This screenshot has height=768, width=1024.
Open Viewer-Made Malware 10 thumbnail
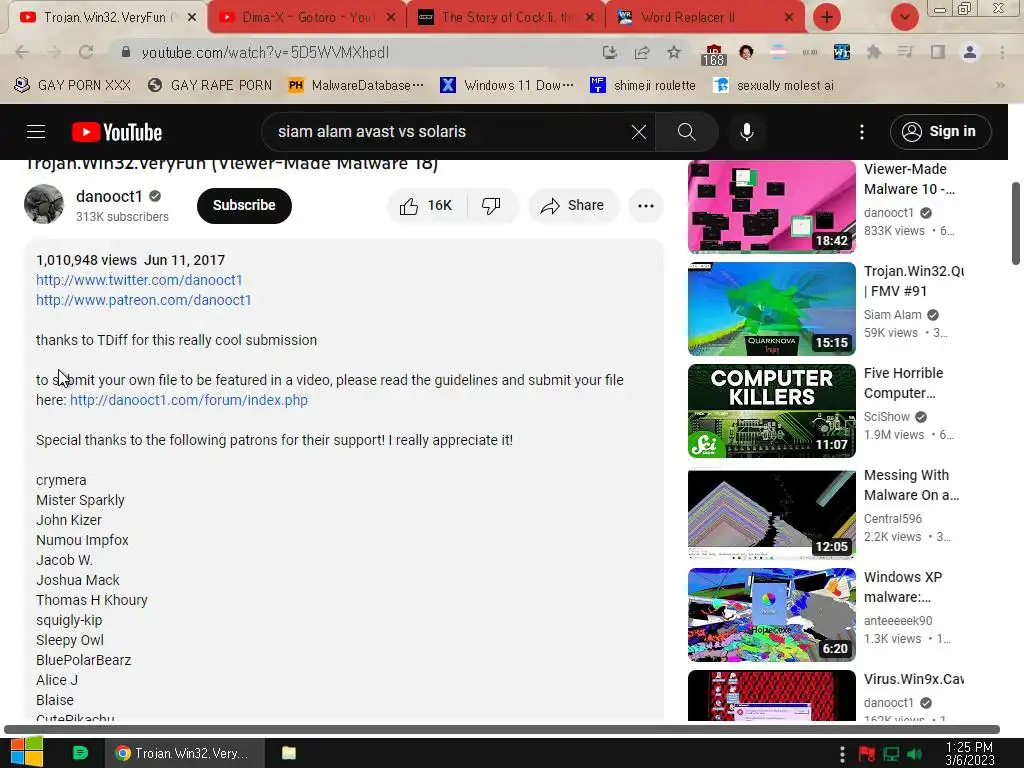point(771,206)
